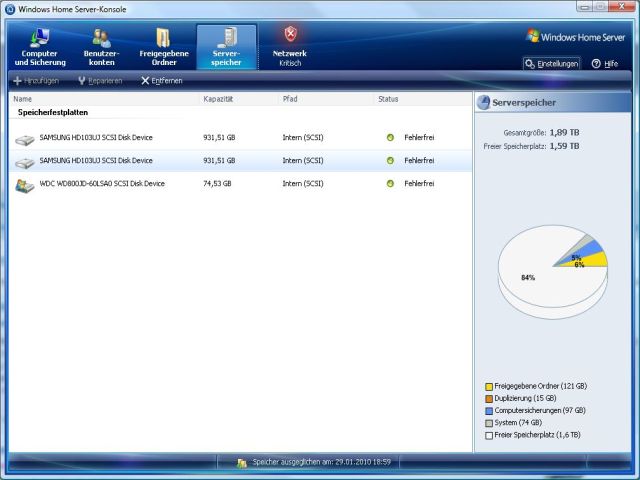Image resolution: width=640 pixels, height=480 pixels.
Task: Click Fehlerfrei status of WDC drive
Action: click(419, 184)
